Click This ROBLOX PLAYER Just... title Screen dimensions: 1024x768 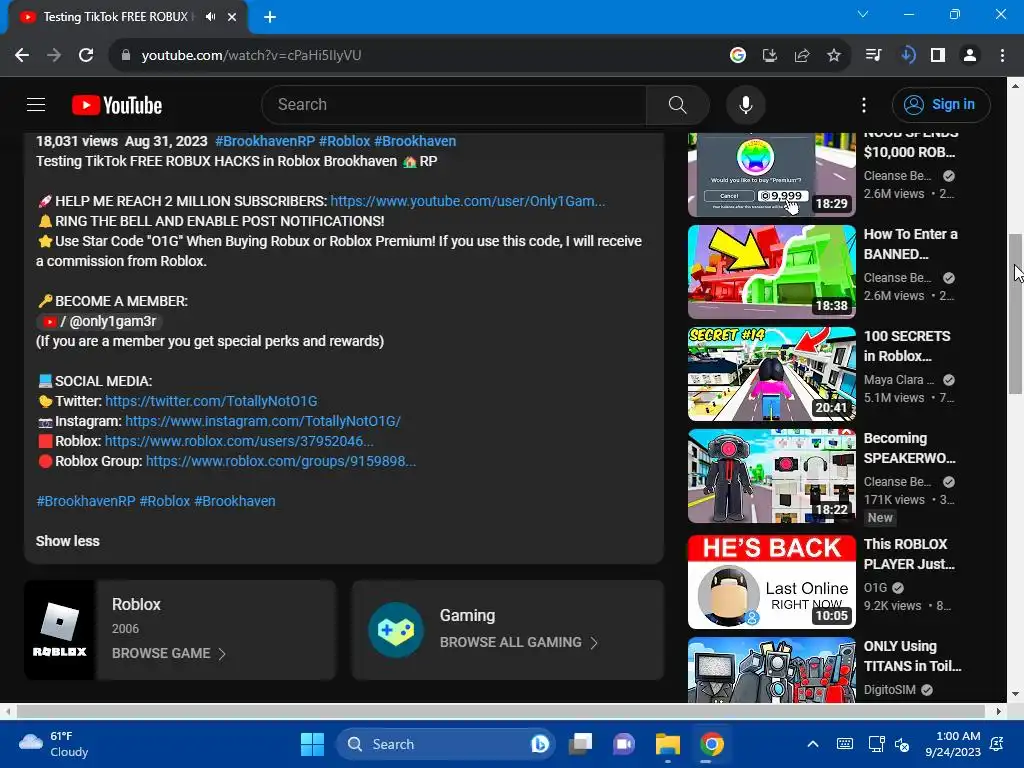point(909,554)
